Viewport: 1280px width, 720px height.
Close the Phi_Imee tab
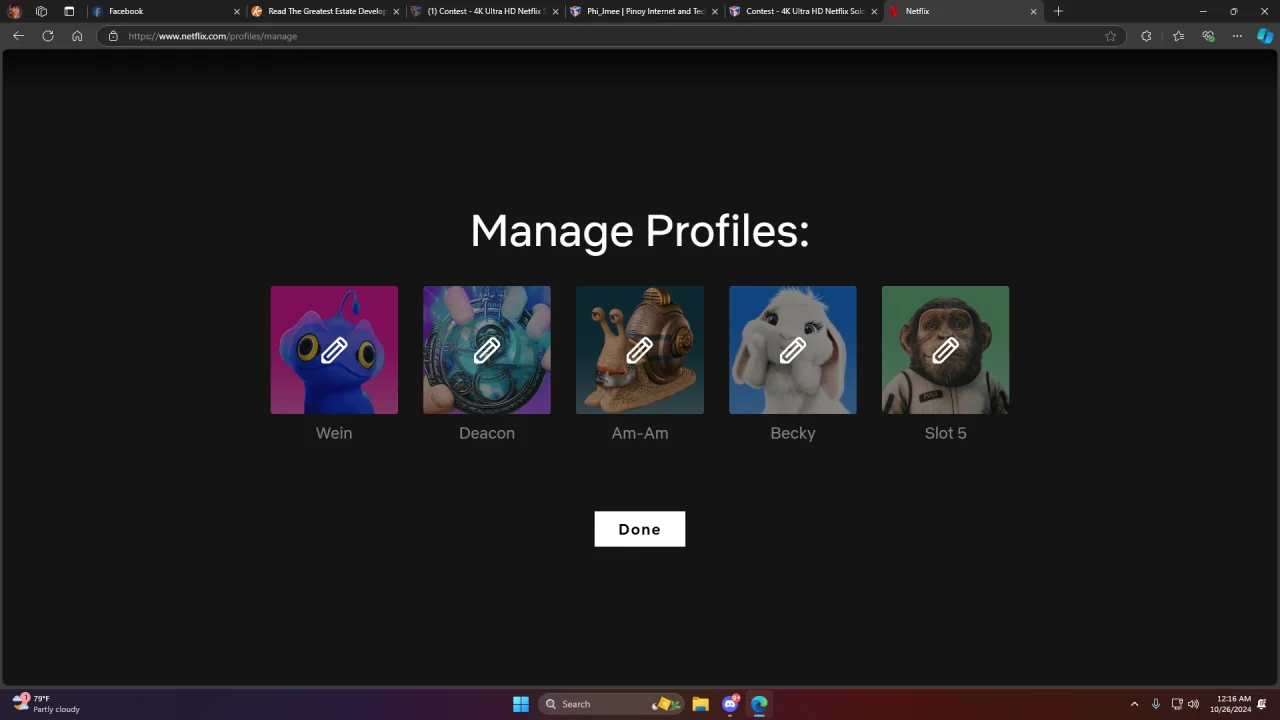pyautogui.click(x=715, y=11)
